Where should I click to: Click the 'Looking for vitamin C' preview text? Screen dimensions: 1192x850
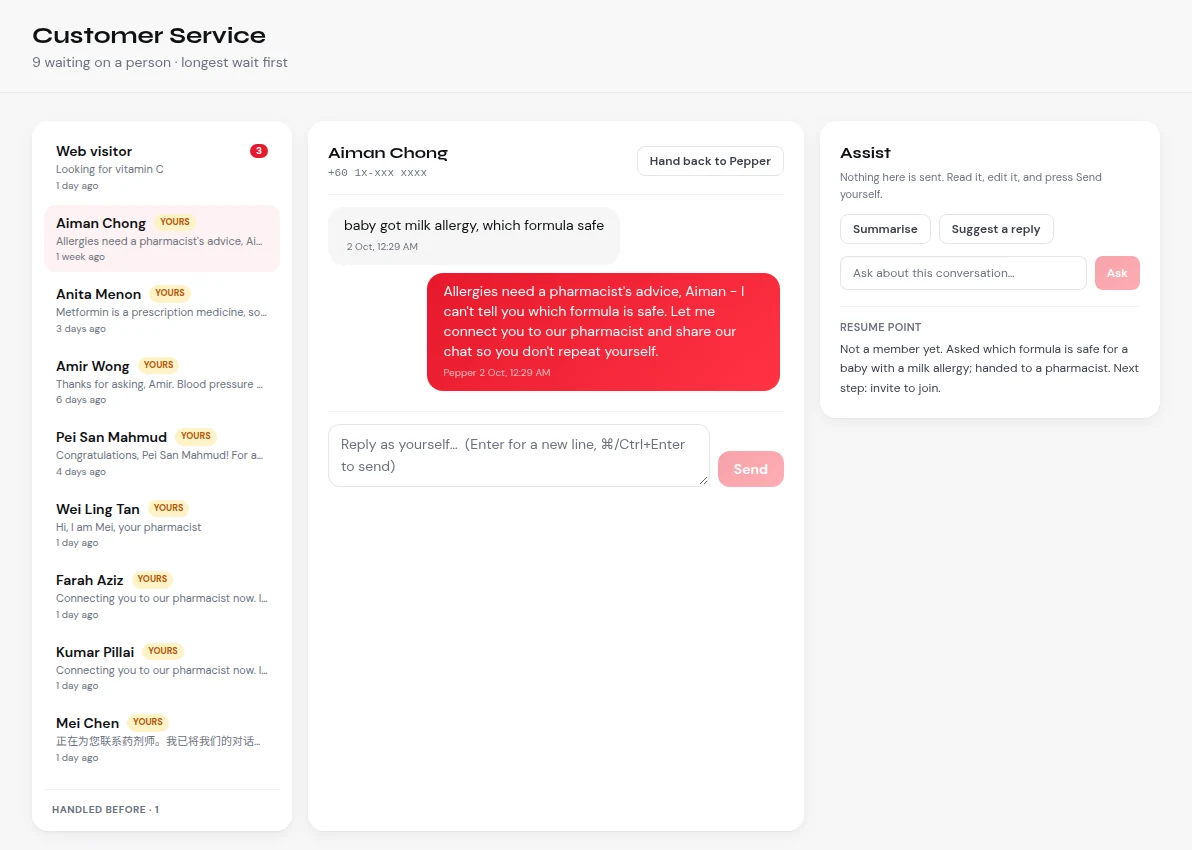point(109,170)
